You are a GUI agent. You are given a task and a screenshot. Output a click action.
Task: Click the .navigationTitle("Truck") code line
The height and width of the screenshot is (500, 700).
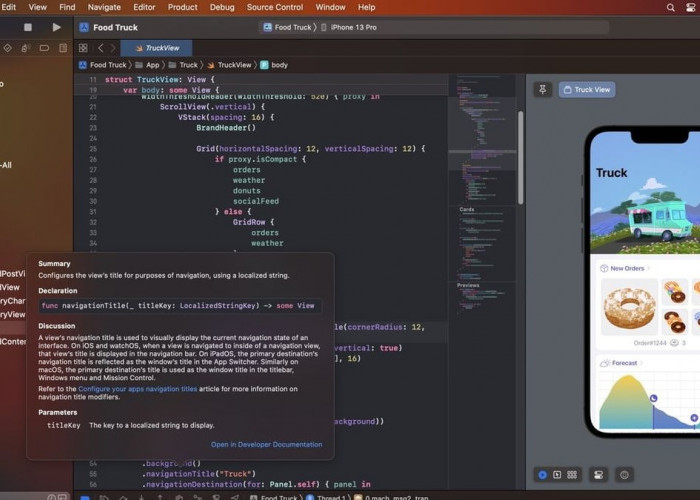[x=199, y=474]
